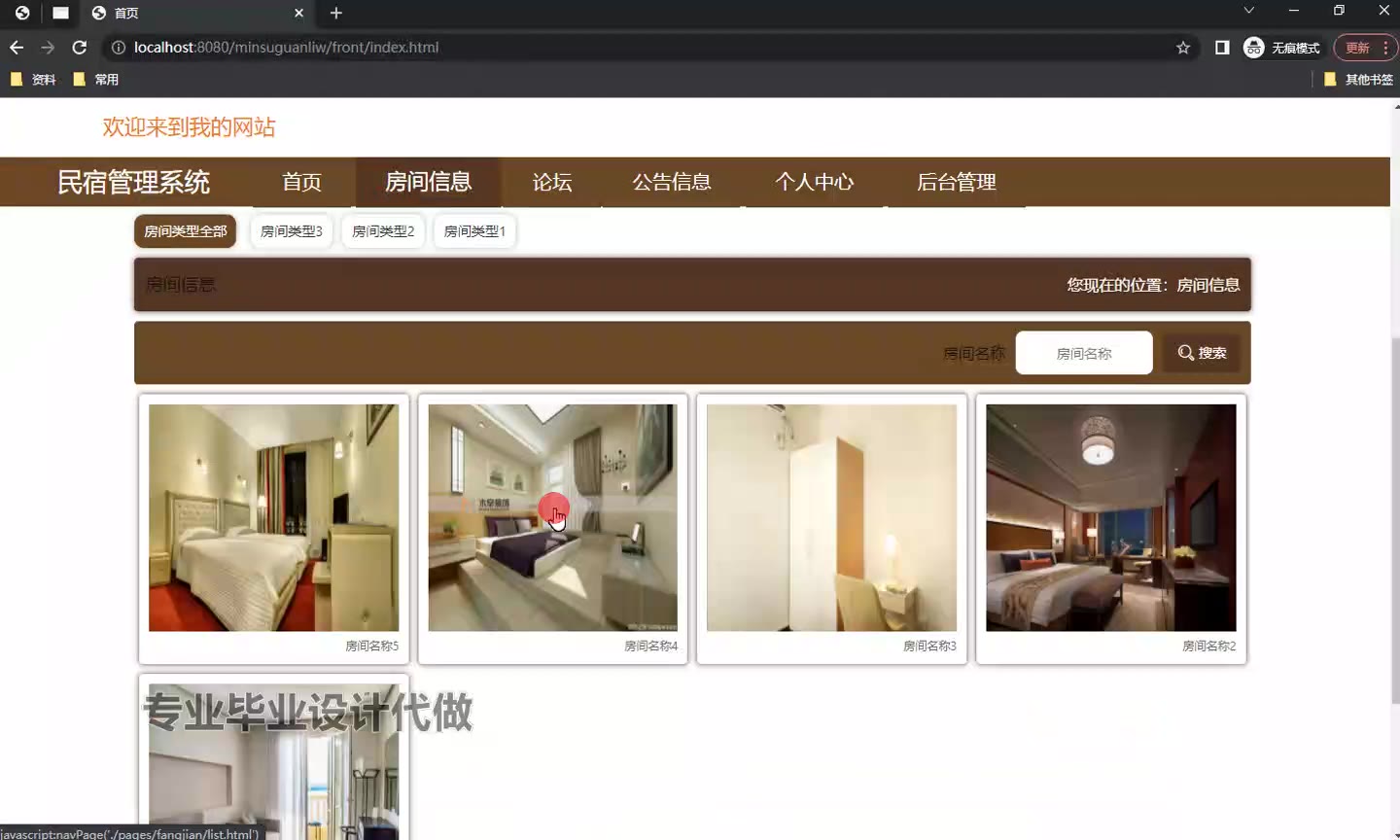This screenshot has height=840, width=1400.
Task: Click the 搜索 search button
Action: click(1202, 353)
